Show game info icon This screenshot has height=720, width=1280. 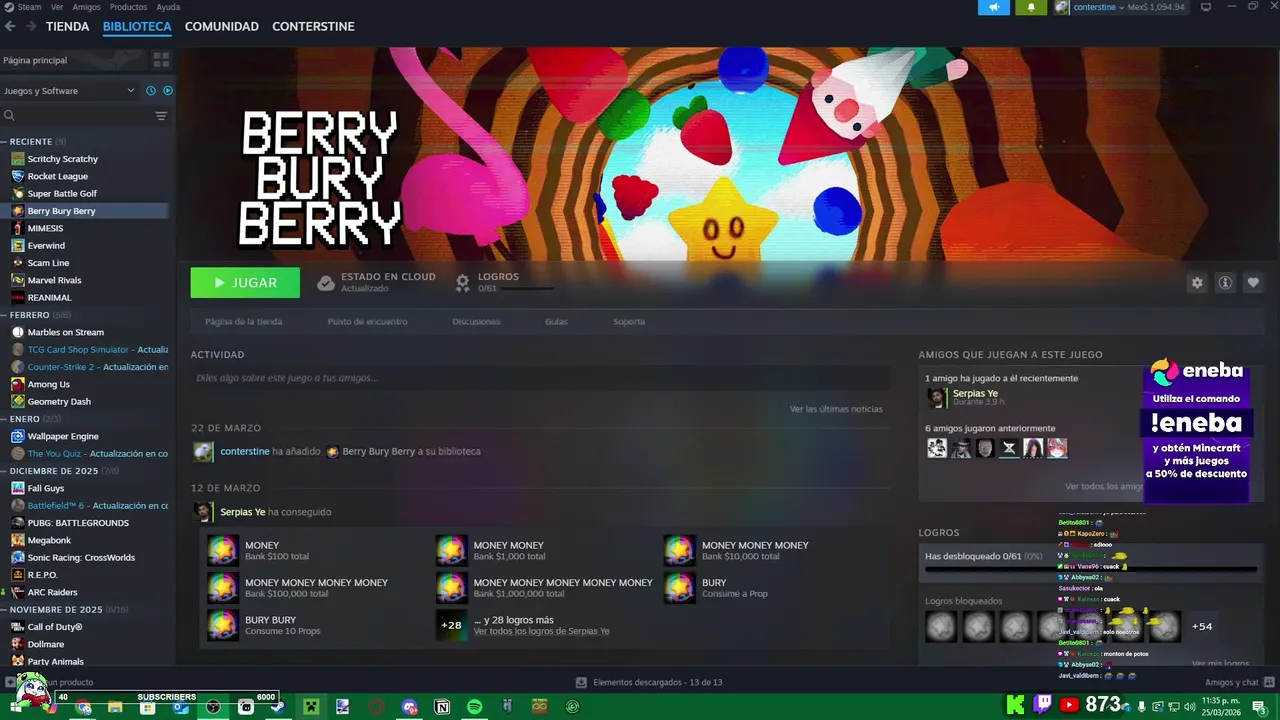point(1225,283)
